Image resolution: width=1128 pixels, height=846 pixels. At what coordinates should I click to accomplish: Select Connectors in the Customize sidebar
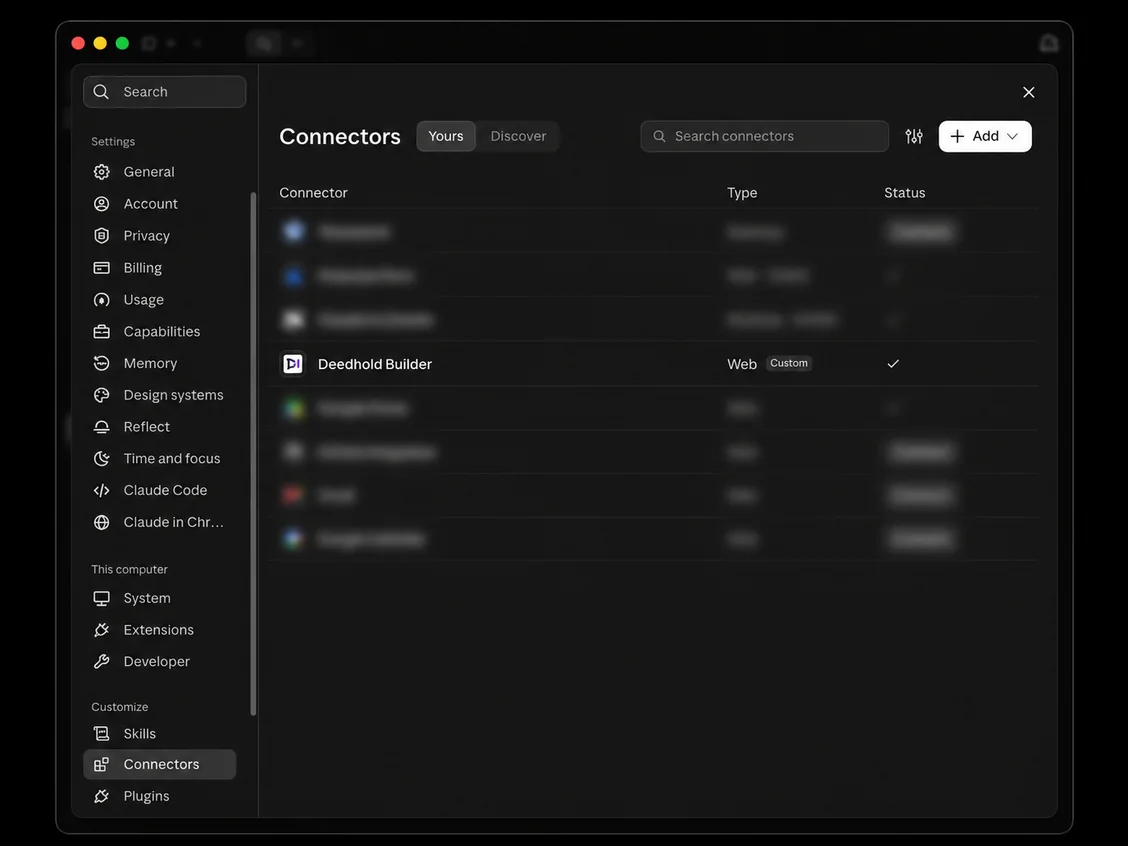point(160,765)
